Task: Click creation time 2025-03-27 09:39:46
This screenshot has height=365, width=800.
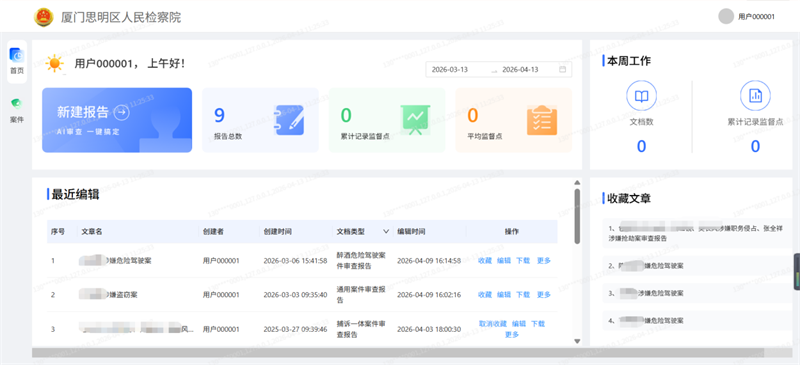Action: 295,329
